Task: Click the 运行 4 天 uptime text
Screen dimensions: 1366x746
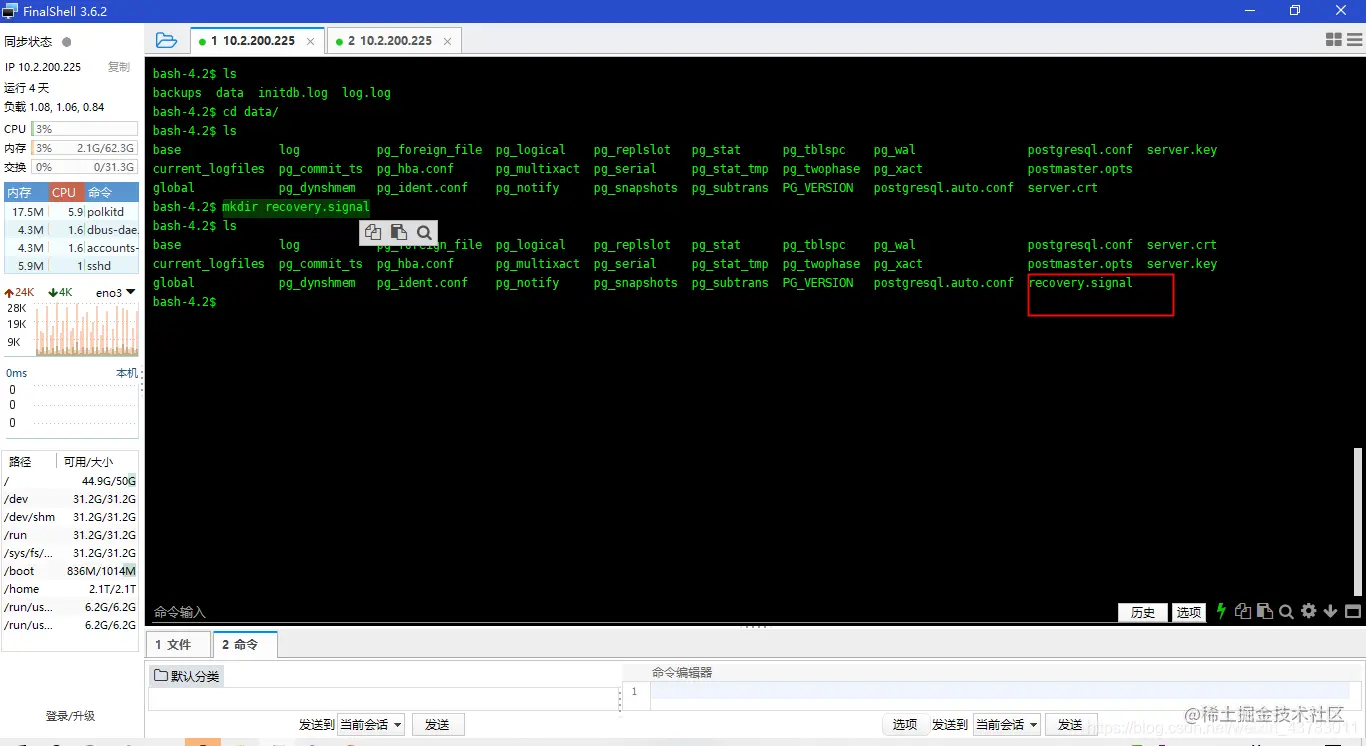Action: [x=27, y=88]
